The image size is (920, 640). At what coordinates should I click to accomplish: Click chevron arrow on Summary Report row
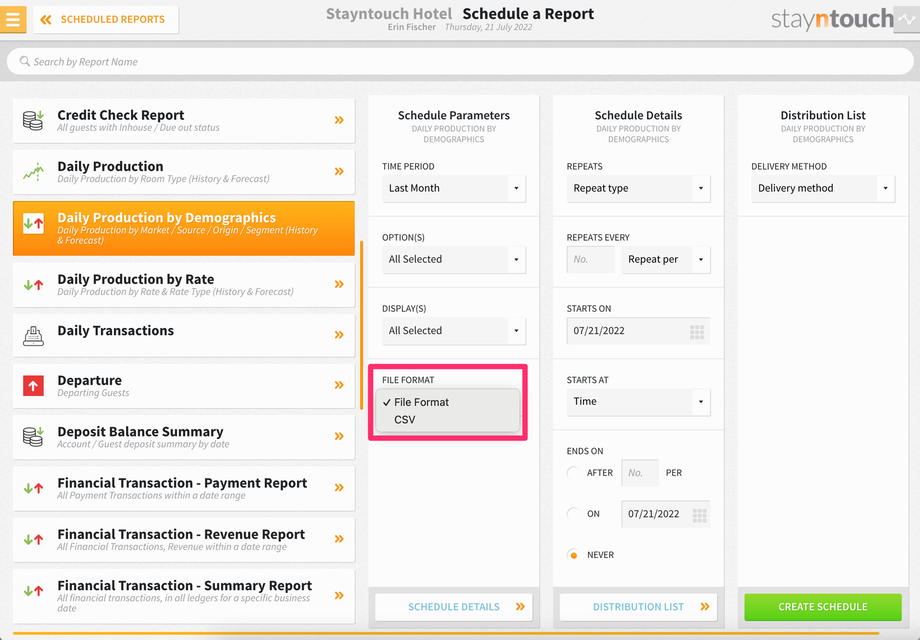pyautogui.click(x=339, y=595)
